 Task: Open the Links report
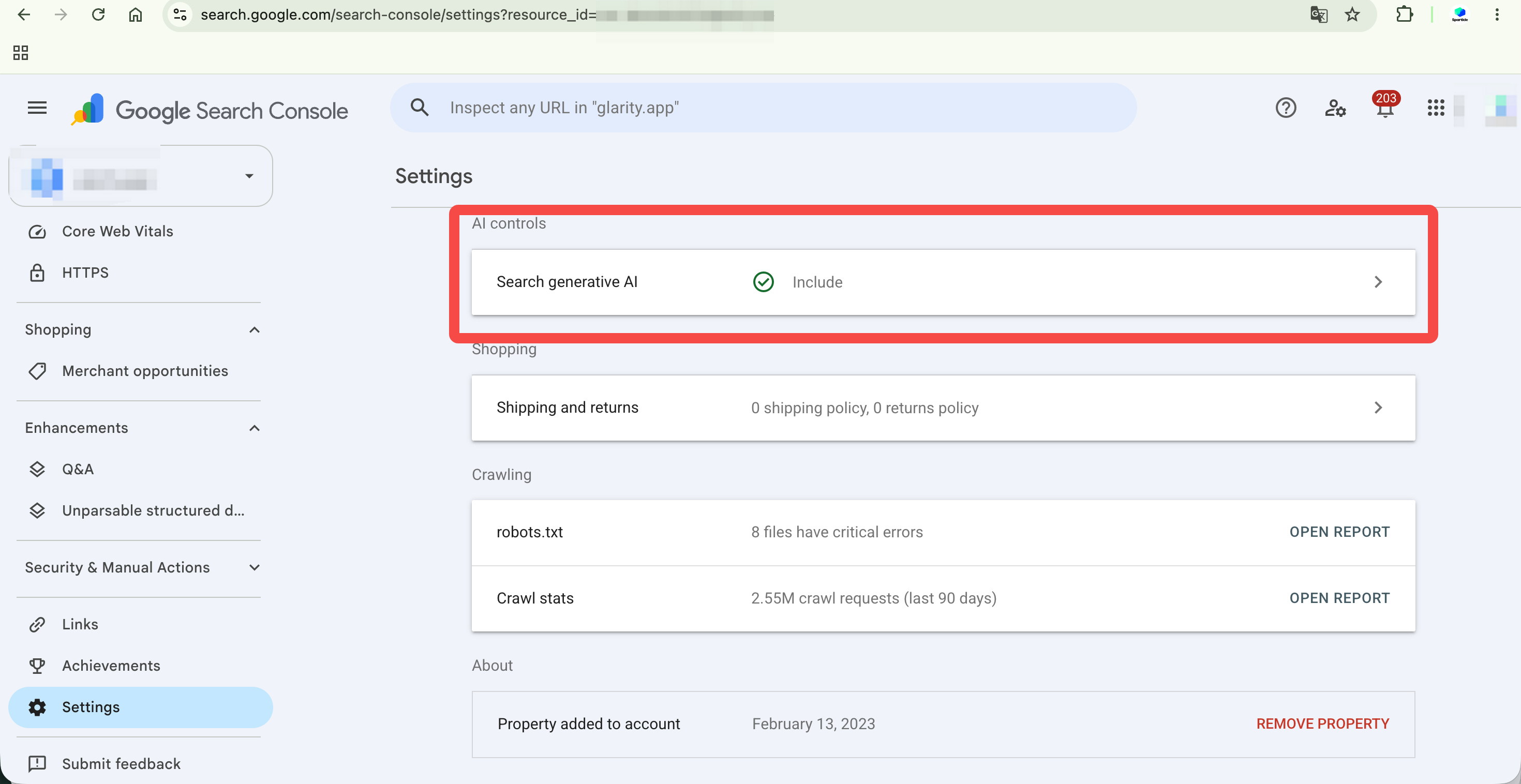pyautogui.click(x=141, y=624)
